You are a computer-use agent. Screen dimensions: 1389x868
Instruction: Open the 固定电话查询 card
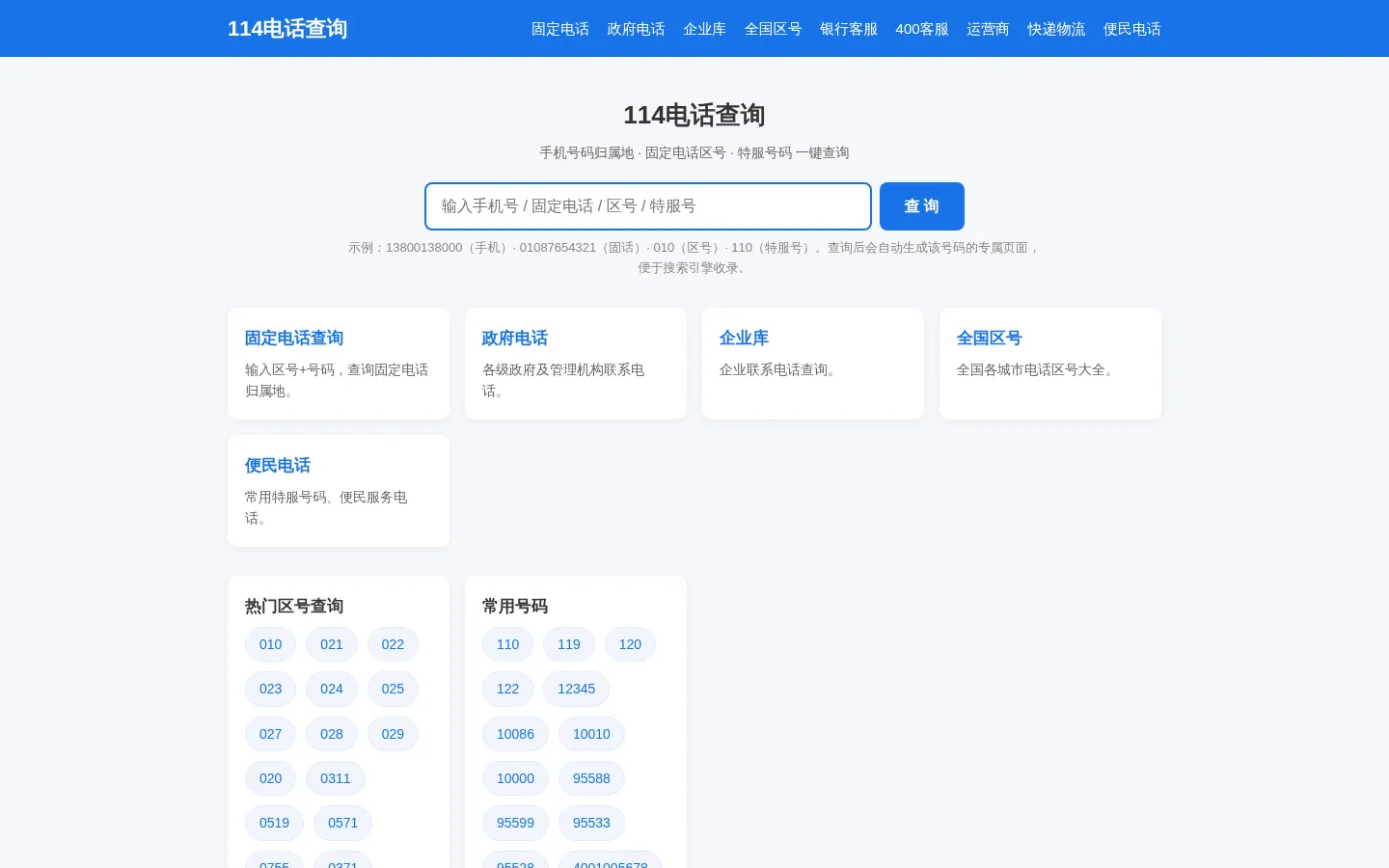coord(339,364)
